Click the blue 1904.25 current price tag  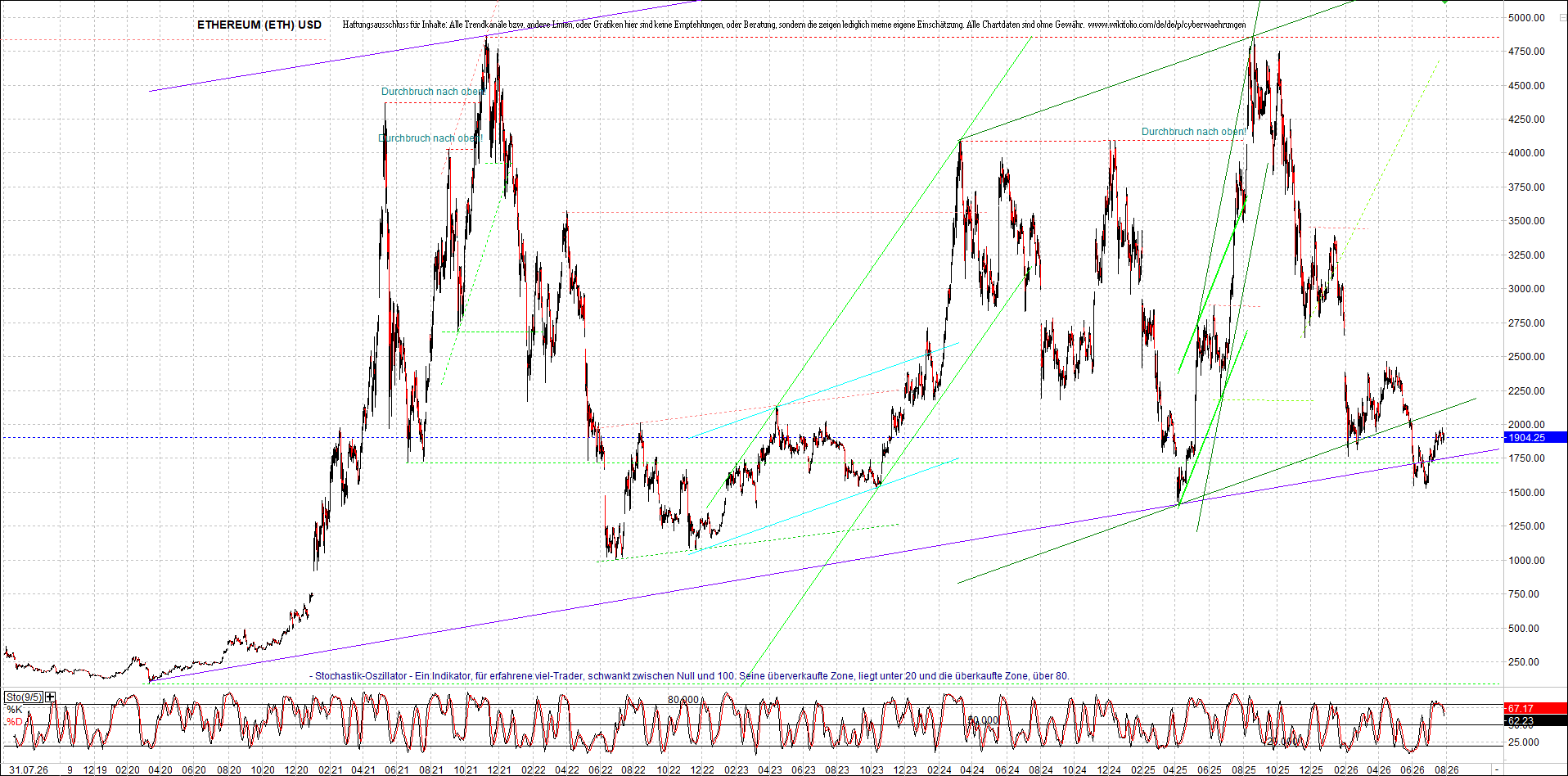[1535, 438]
